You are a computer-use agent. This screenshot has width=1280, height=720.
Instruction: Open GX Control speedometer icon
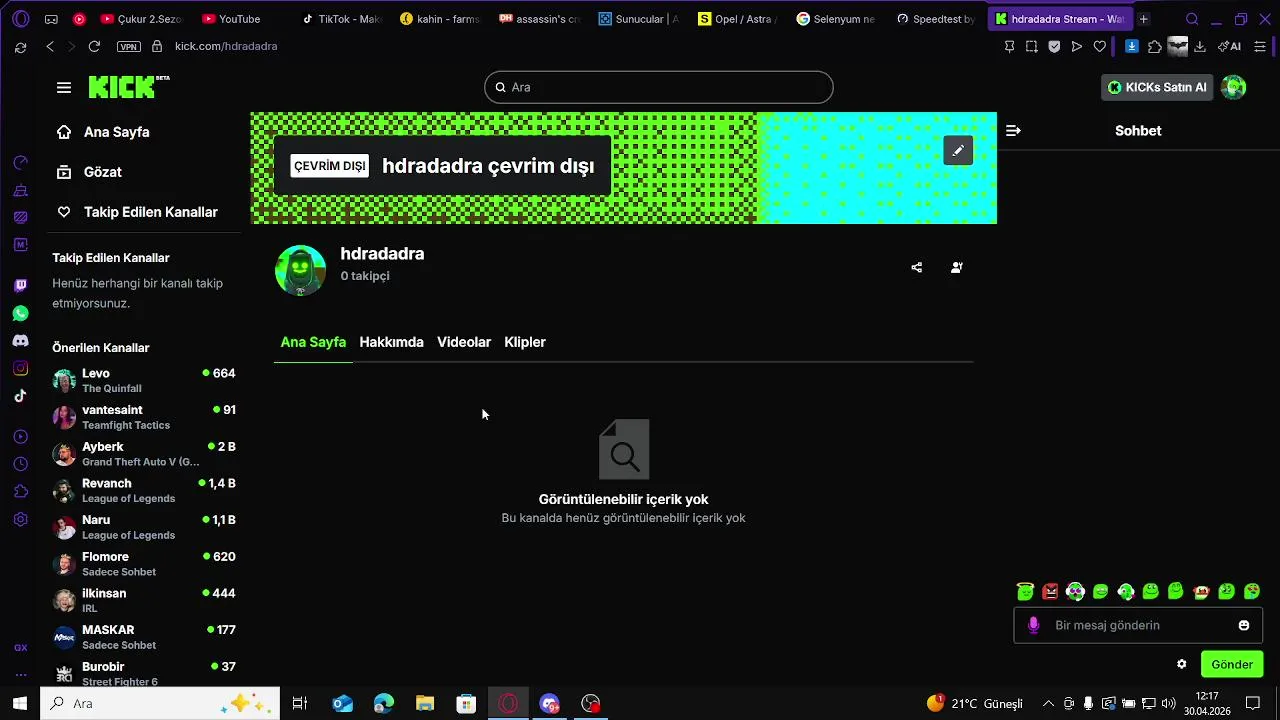pos(20,163)
